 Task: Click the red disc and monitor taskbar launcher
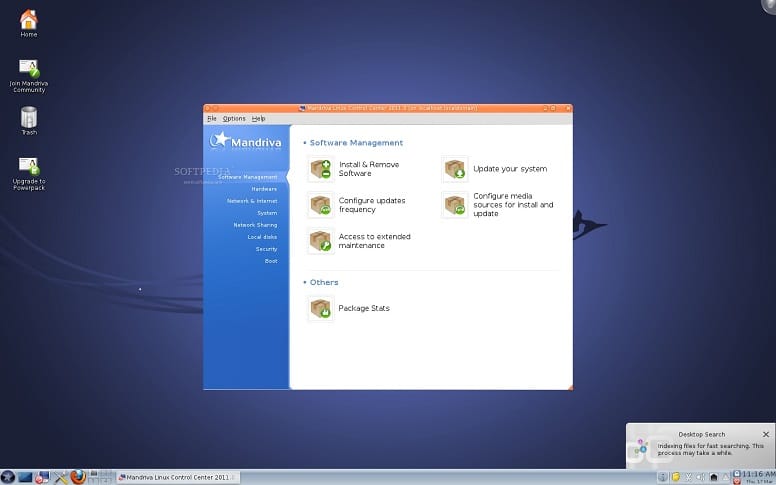42,478
